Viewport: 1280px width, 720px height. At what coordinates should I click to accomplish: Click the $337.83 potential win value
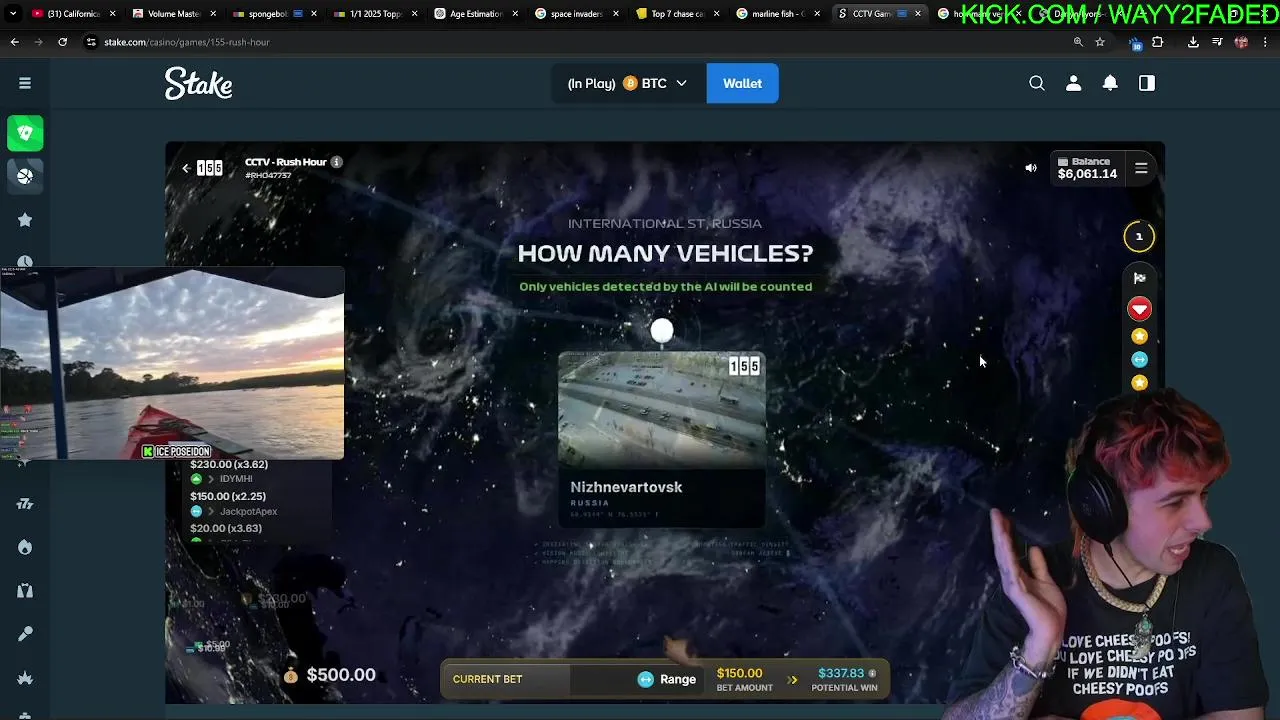coord(841,673)
